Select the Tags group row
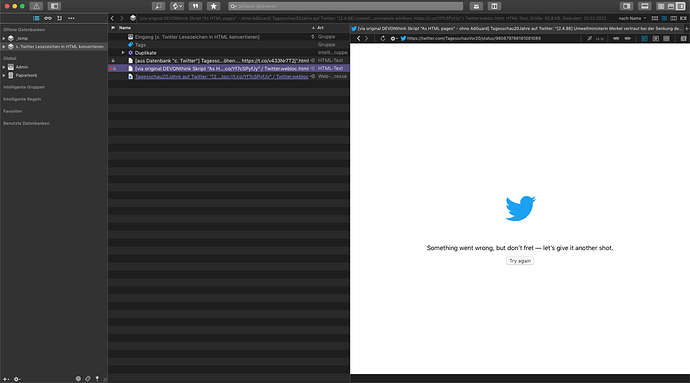690x383 pixels. (229, 45)
